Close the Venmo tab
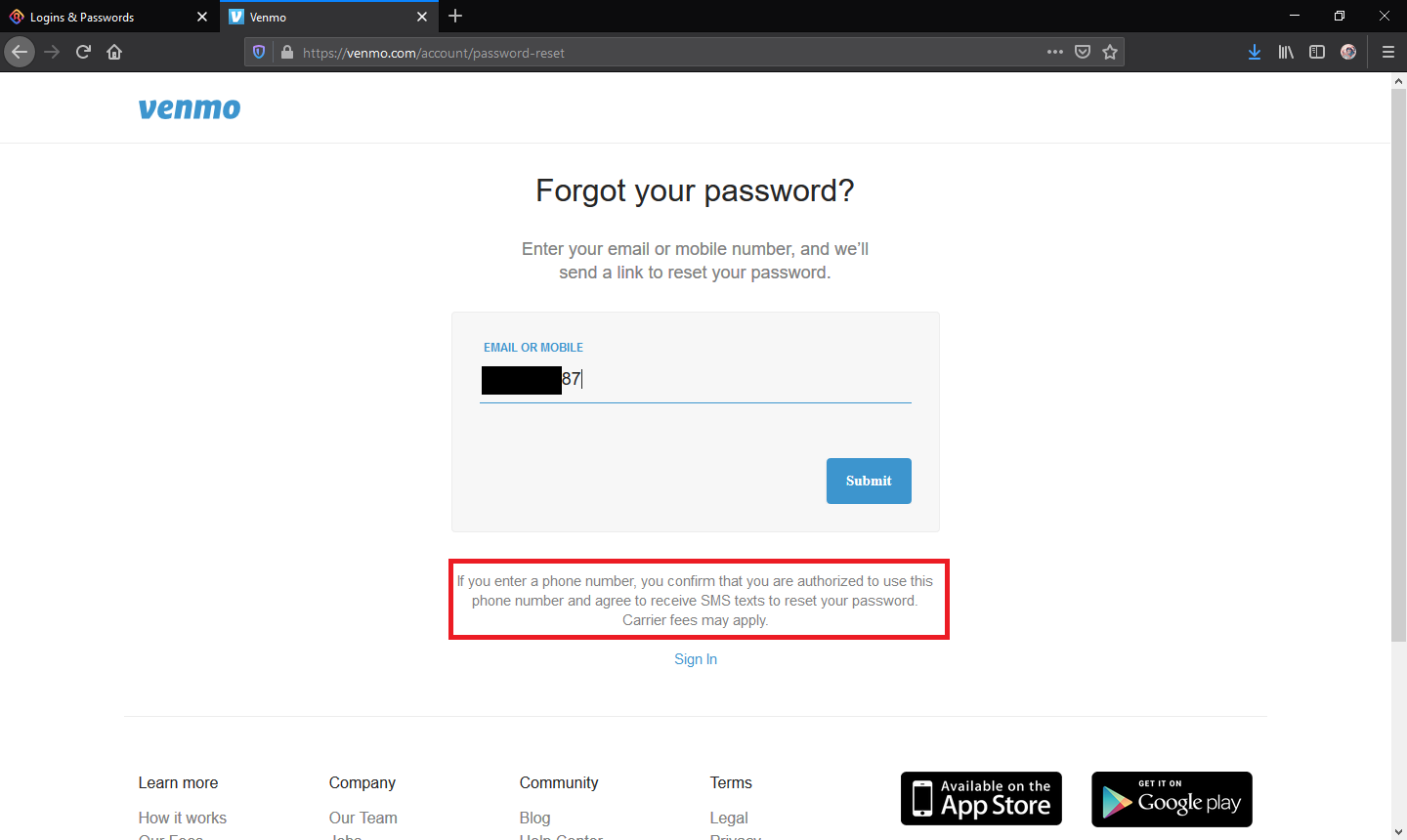Screen dimensions: 1407x840 click(x=422, y=17)
